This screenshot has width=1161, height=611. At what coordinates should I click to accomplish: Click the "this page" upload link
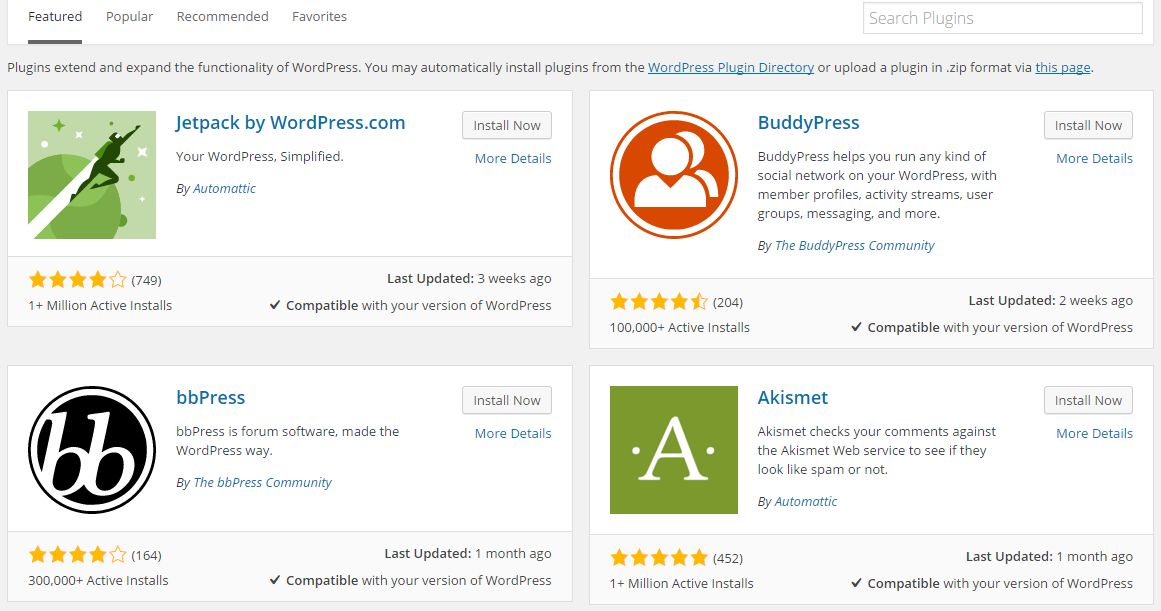point(1062,67)
